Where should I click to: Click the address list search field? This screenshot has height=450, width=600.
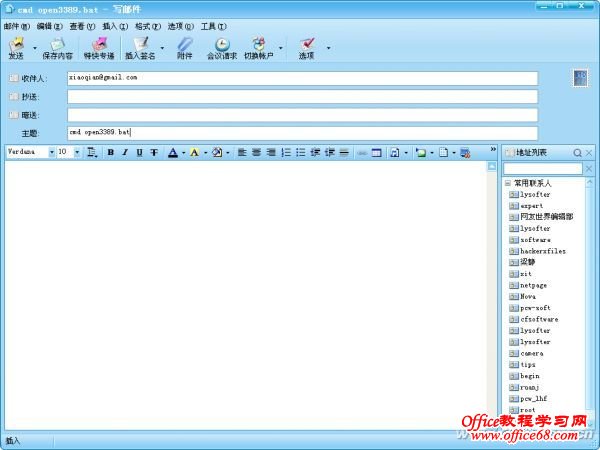pyautogui.click(x=543, y=169)
